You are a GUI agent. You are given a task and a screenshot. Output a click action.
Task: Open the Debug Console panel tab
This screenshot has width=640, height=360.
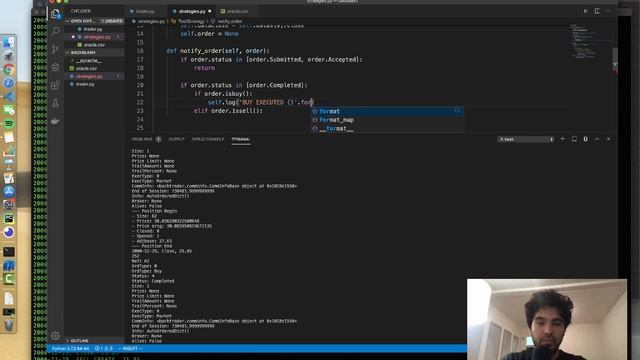point(208,139)
